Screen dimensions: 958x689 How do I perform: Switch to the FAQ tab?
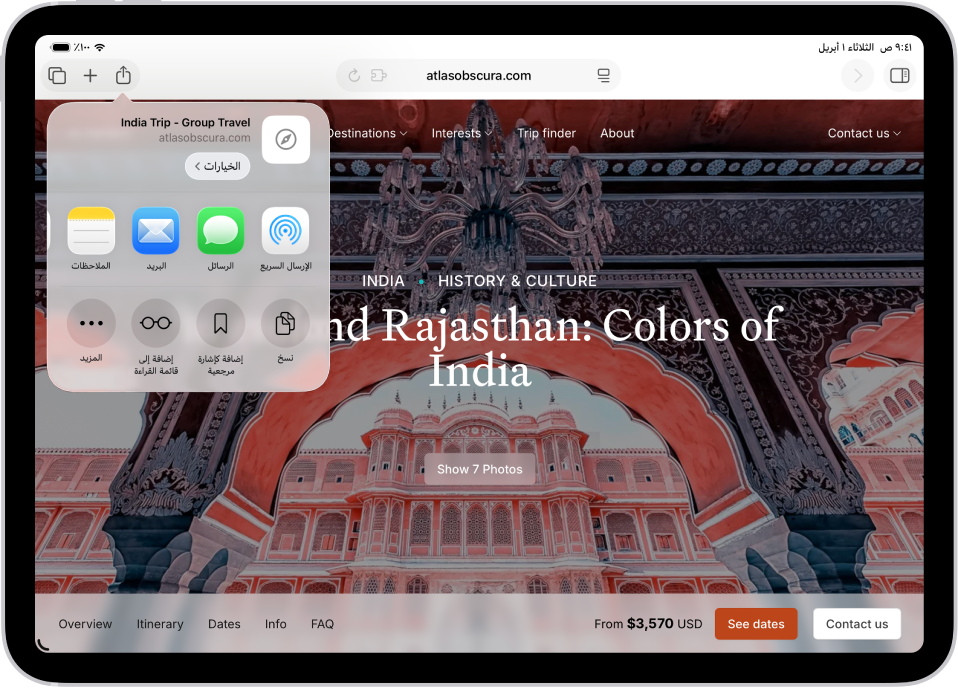point(323,624)
